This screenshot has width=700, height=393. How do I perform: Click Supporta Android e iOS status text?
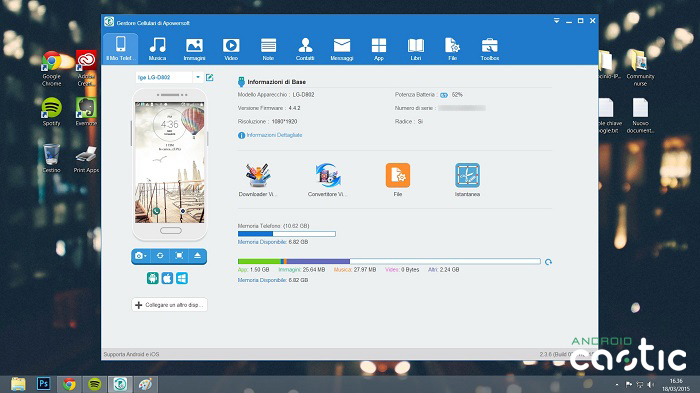[131, 354]
